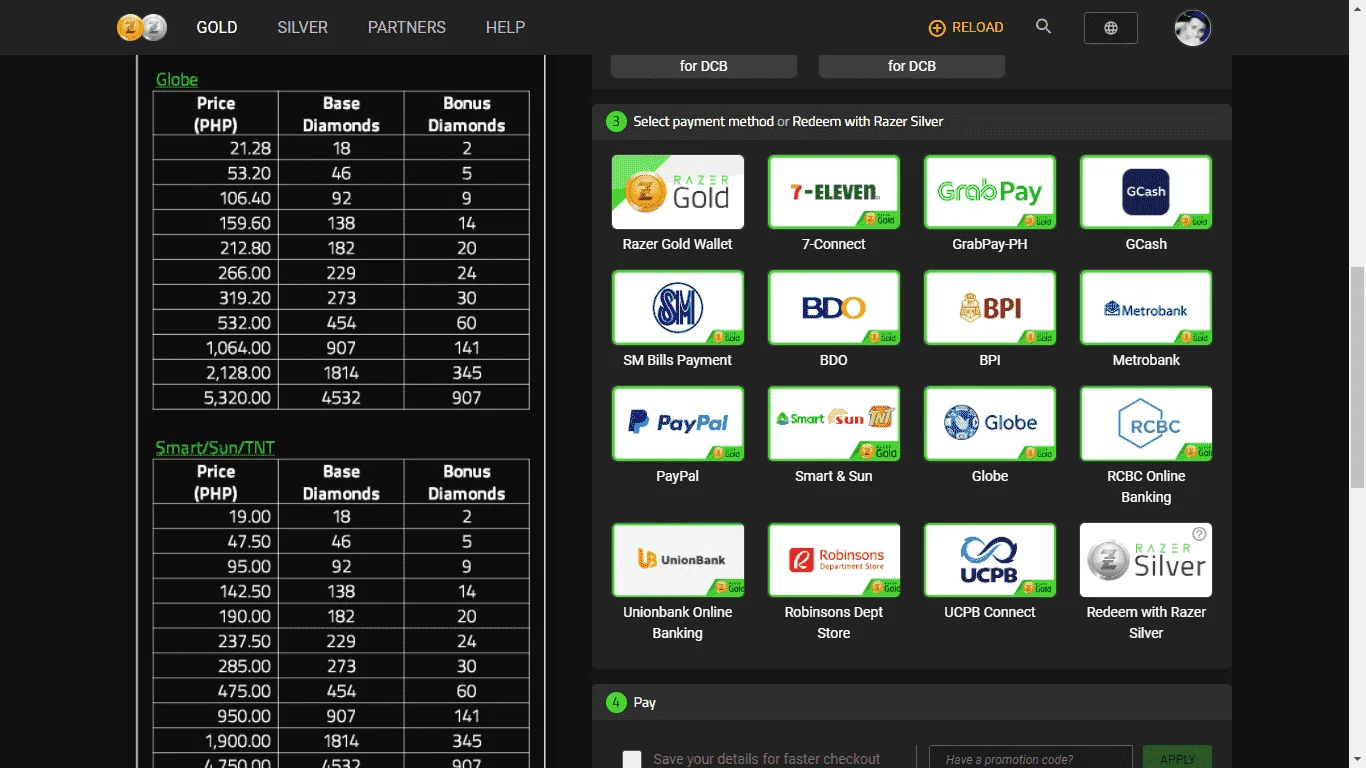Select UCPB Connect payment method

point(990,560)
